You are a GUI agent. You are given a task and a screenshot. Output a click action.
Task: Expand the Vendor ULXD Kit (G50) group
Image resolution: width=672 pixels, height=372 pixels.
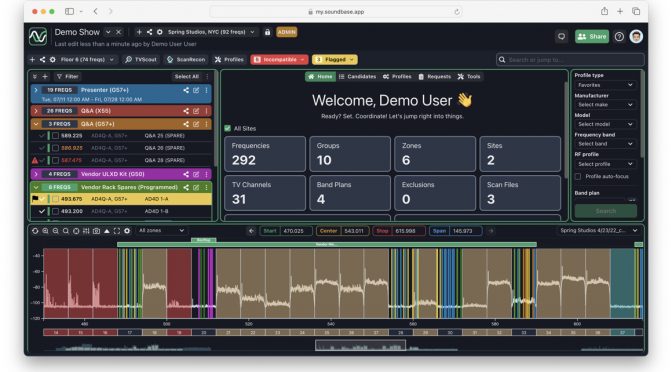[x=36, y=174]
